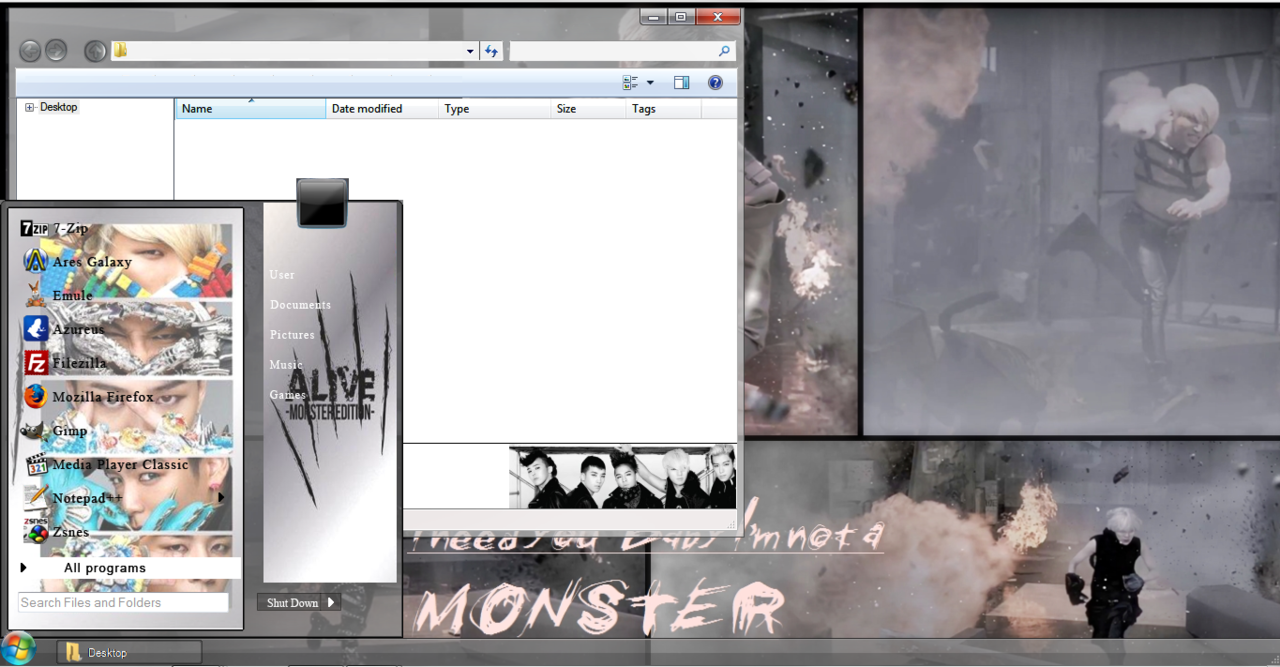
Task: Sort by Name column header
Action: point(251,109)
